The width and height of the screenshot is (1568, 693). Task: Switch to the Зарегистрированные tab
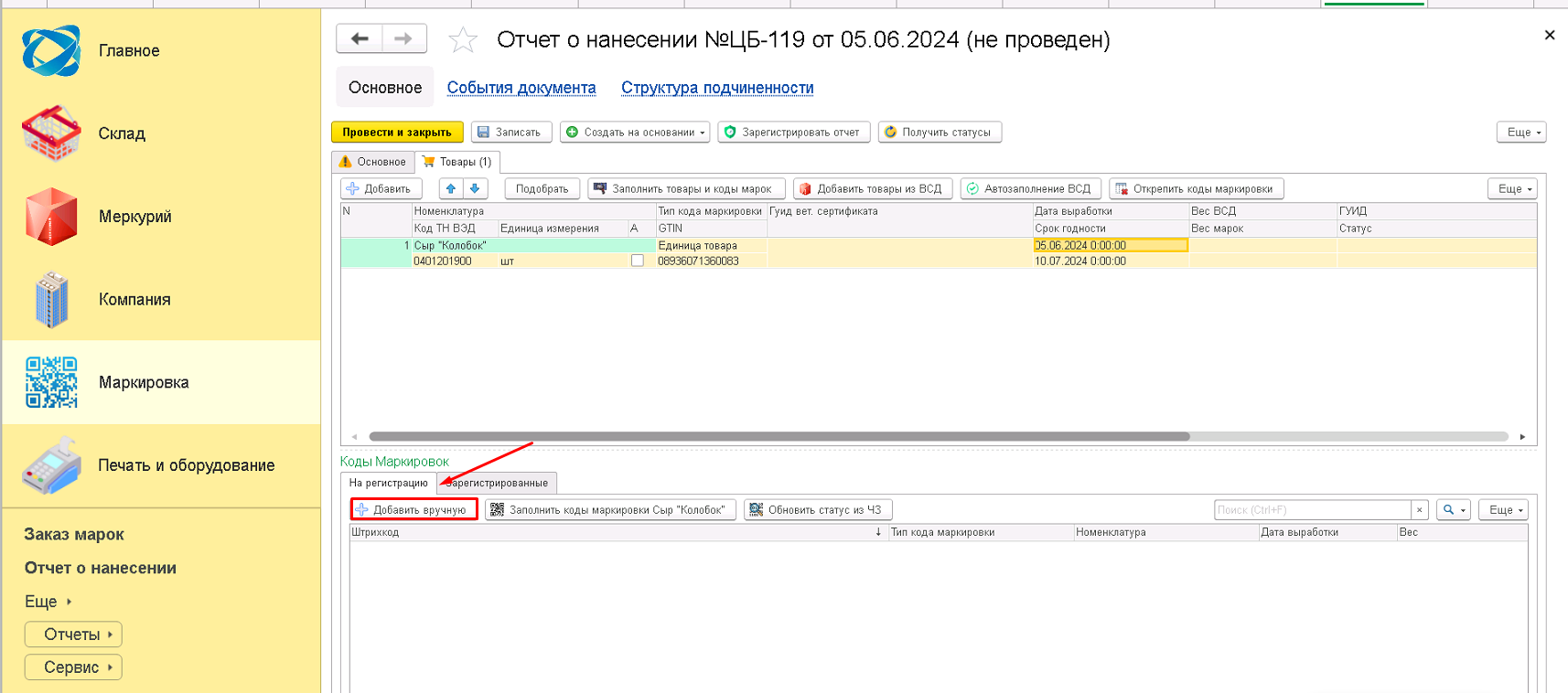click(x=498, y=483)
